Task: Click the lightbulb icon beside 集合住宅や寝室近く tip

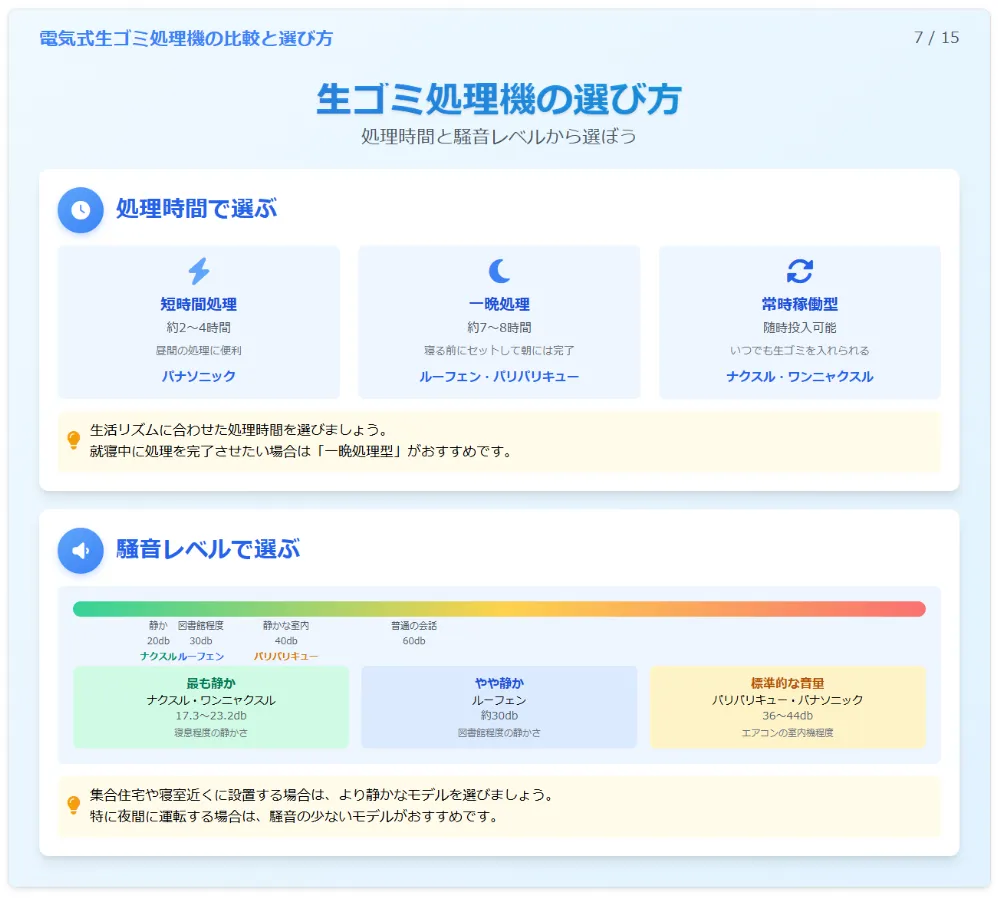Action: [73, 805]
